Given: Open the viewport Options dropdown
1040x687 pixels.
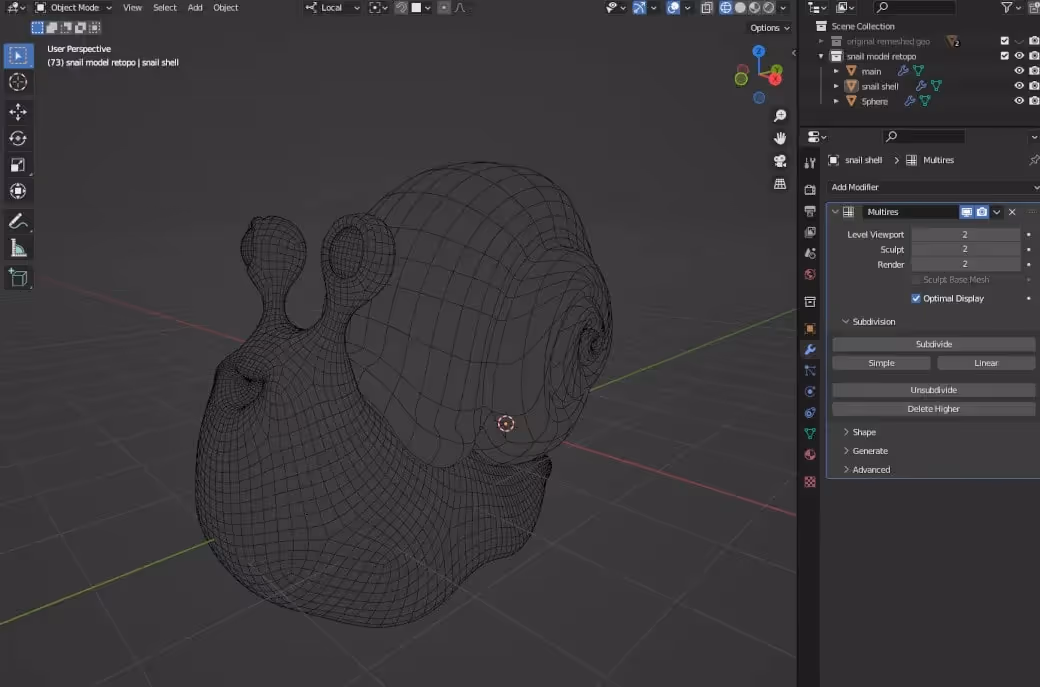Looking at the screenshot, I should pyautogui.click(x=769, y=28).
